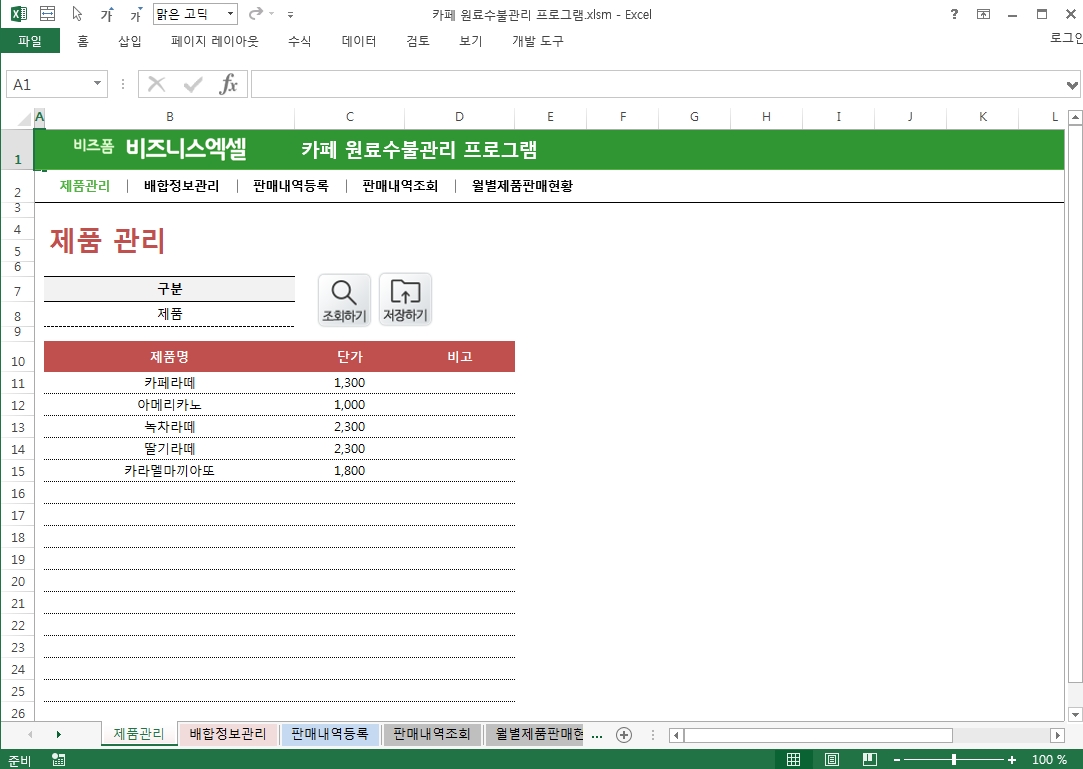Open the font name 맑은 고딕 dropdown
Image resolution: width=1083 pixels, height=769 pixels.
231,14
